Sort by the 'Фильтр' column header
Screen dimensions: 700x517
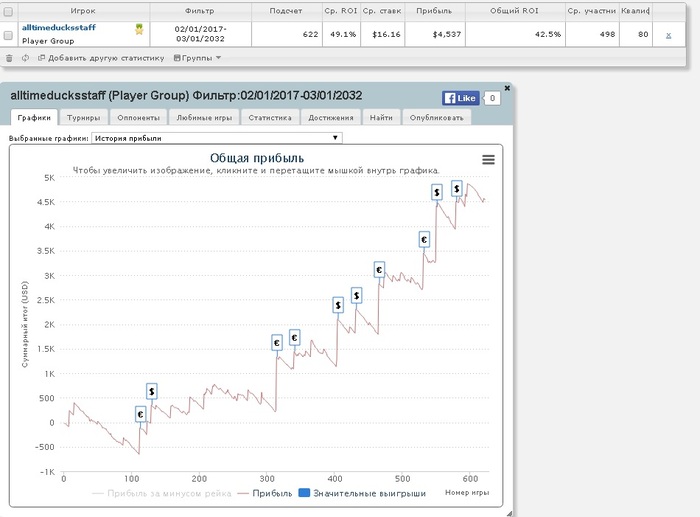tap(200, 11)
